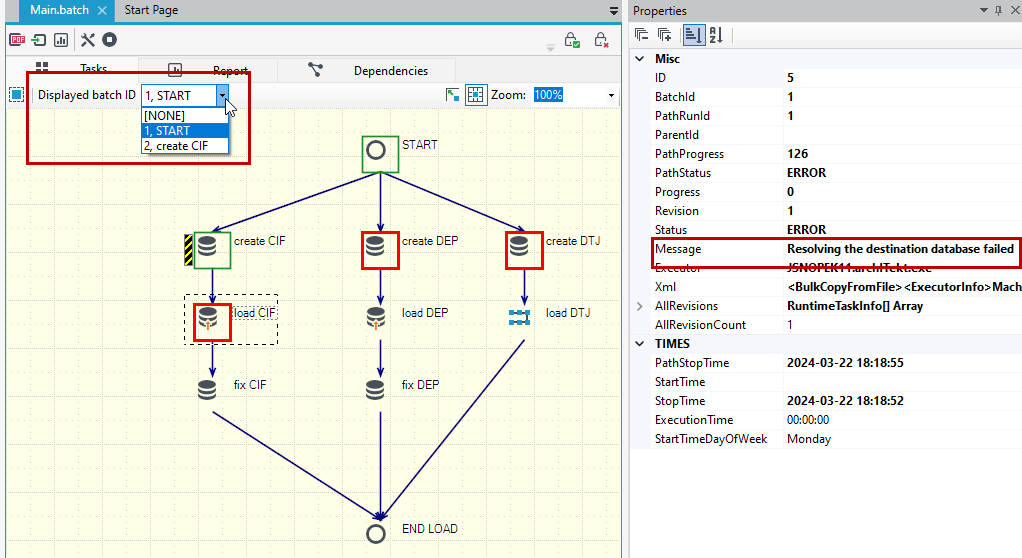Click the striped status marker beside create CIF
The width and height of the screenshot is (1022, 558).
(188, 250)
